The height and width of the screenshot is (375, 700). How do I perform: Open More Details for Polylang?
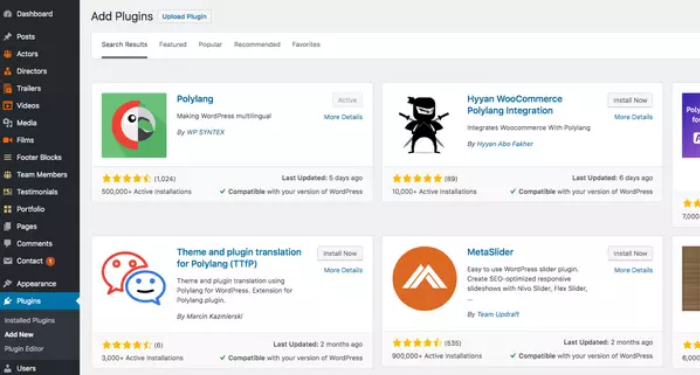(x=343, y=117)
